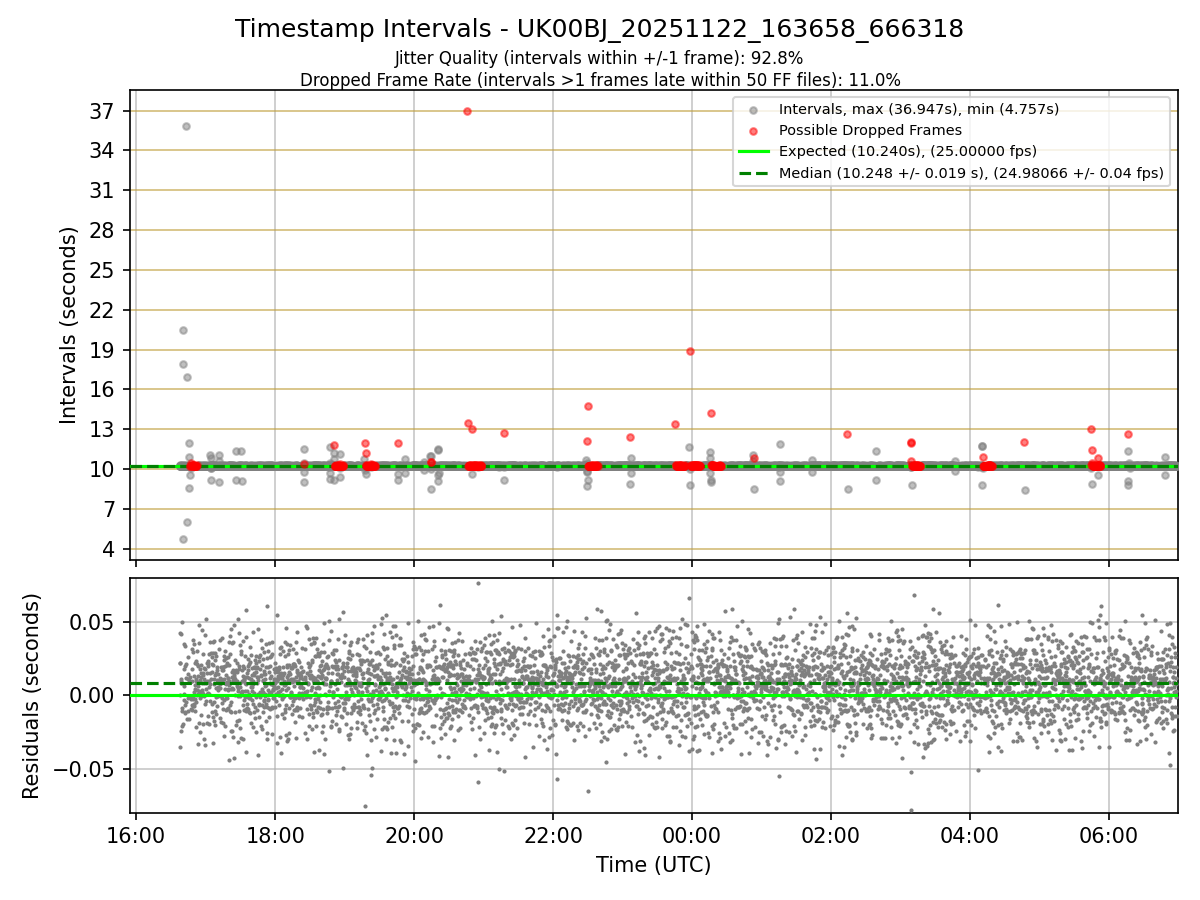Click the 'Intervals (seconds)' y-axis label
Viewport: 1200px width, 900px height.
pyautogui.click(x=69, y=325)
